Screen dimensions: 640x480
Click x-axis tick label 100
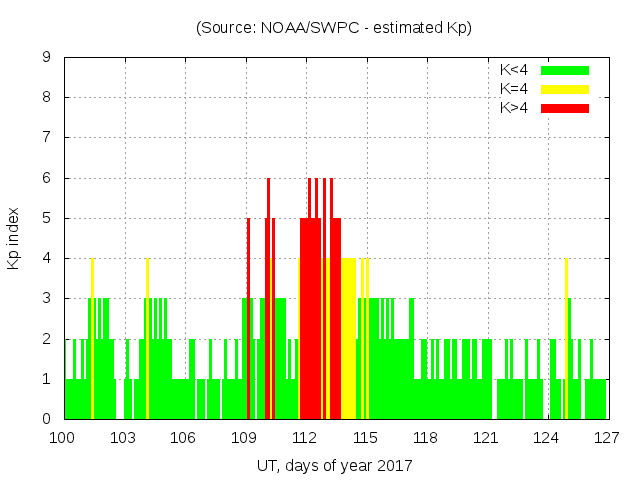click(x=64, y=437)
